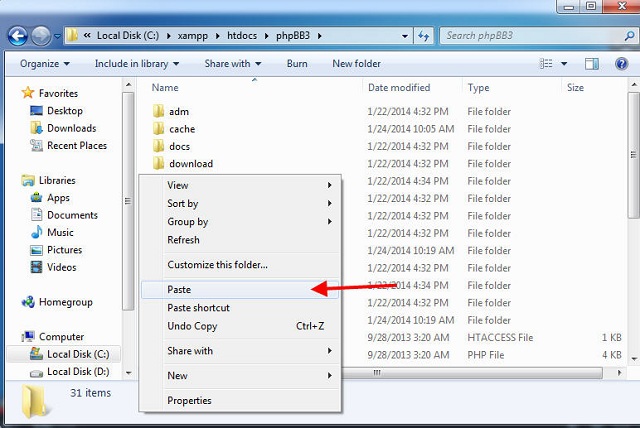The image size is (640, 428).
Task: Select xampp in address breadcrumb
Action: point(193,36)
